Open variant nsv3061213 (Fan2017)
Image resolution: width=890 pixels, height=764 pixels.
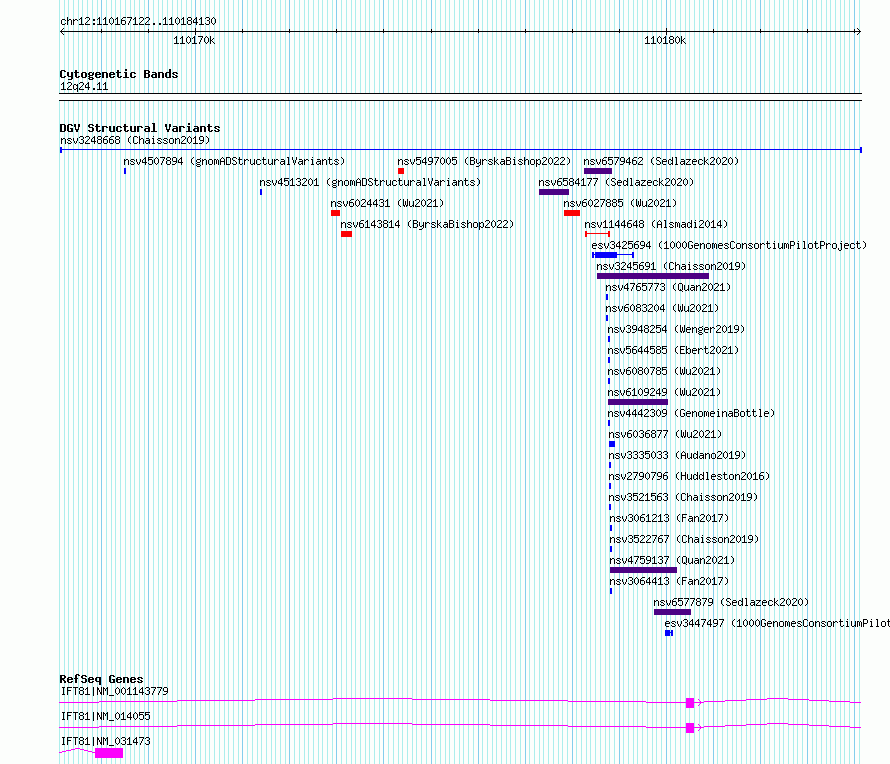669,518
